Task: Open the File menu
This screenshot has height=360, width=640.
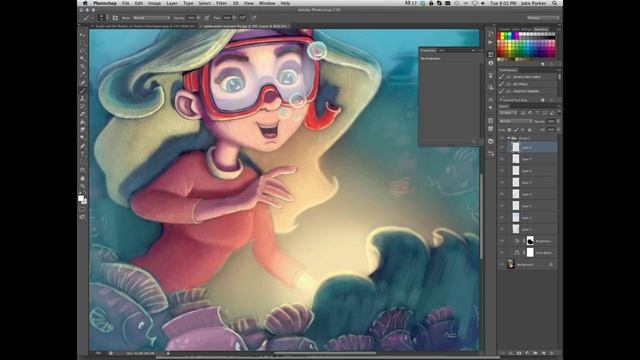Action: point(126,3)
